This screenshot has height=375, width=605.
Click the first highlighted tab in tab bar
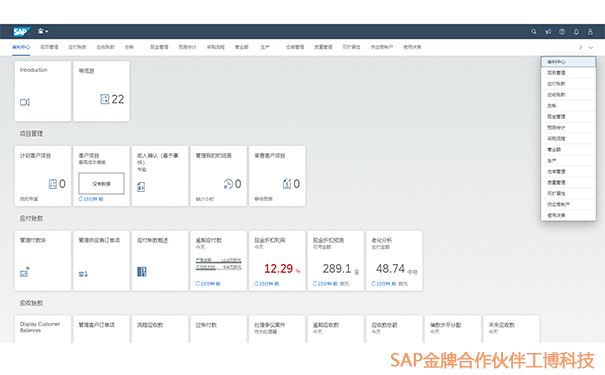click(x=21, y=47)
